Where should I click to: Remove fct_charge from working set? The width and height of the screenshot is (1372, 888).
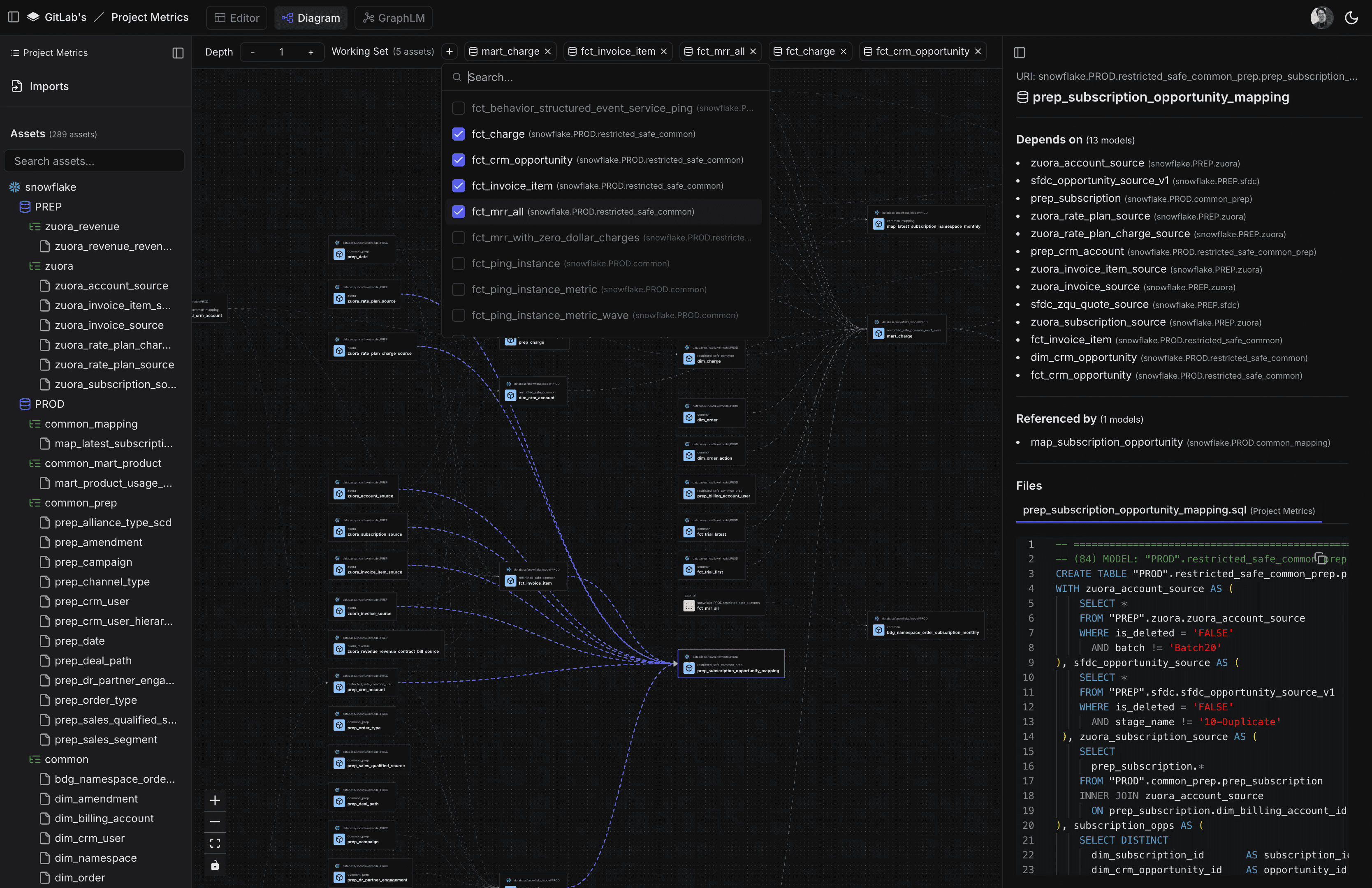pos(844,51)
